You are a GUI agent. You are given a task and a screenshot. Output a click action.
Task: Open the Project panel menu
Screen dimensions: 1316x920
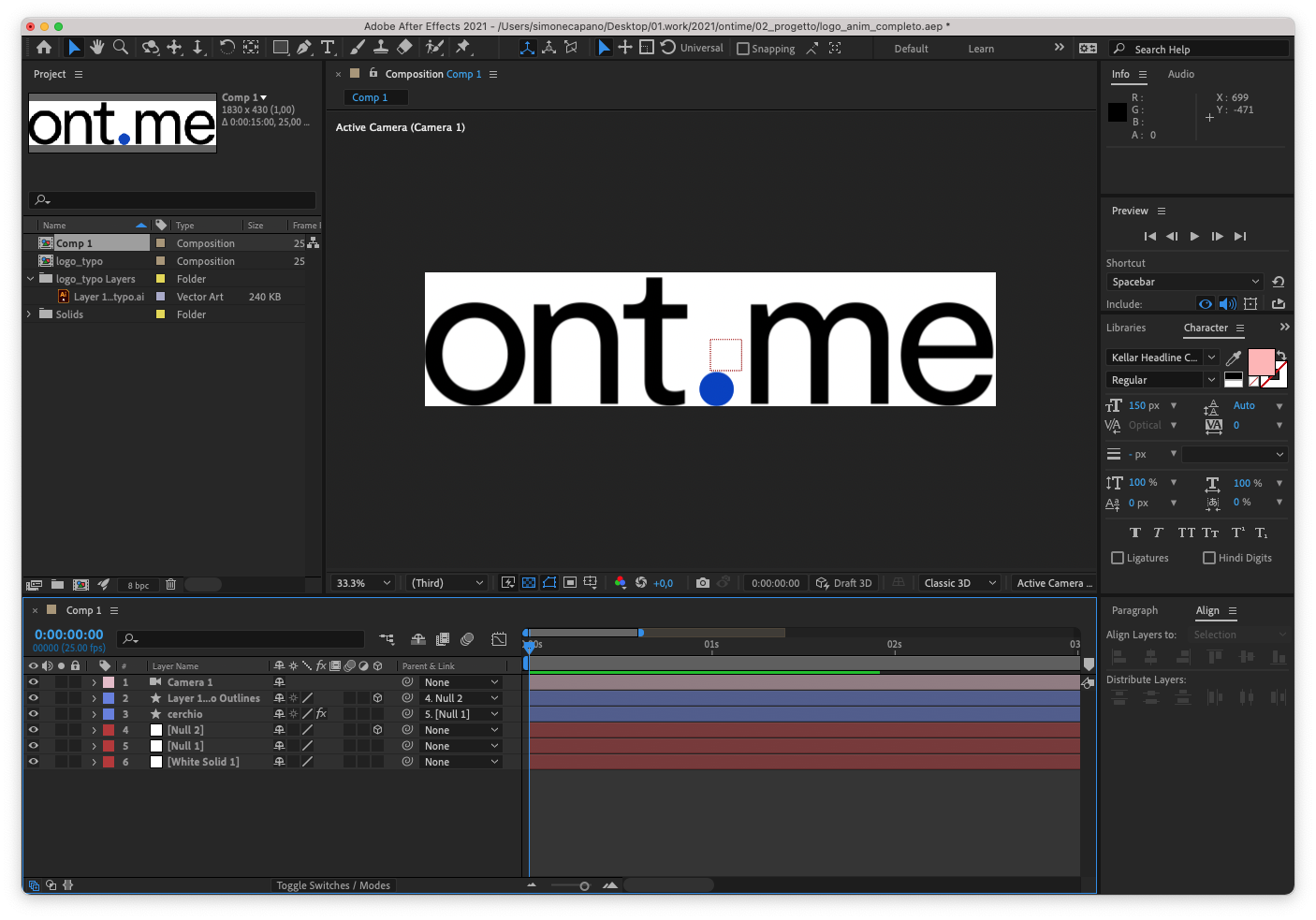point(79,74)
